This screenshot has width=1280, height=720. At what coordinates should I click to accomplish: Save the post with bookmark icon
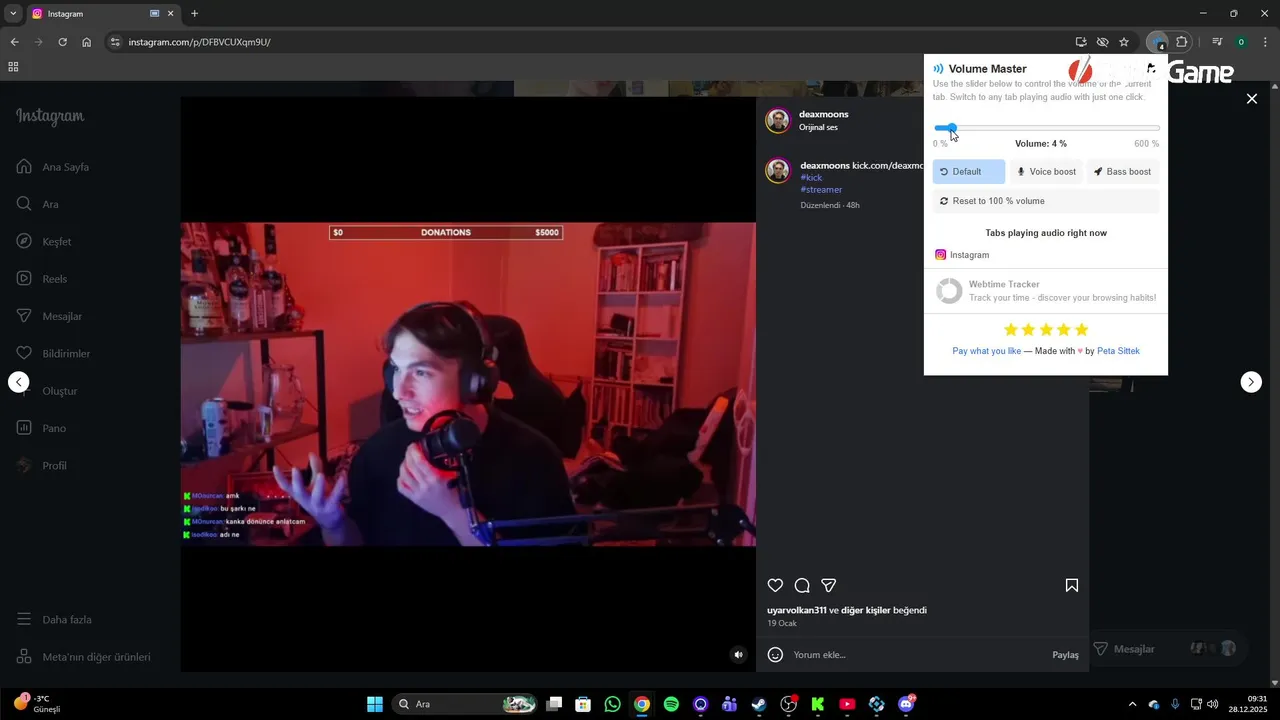(x=1072, y=585)
